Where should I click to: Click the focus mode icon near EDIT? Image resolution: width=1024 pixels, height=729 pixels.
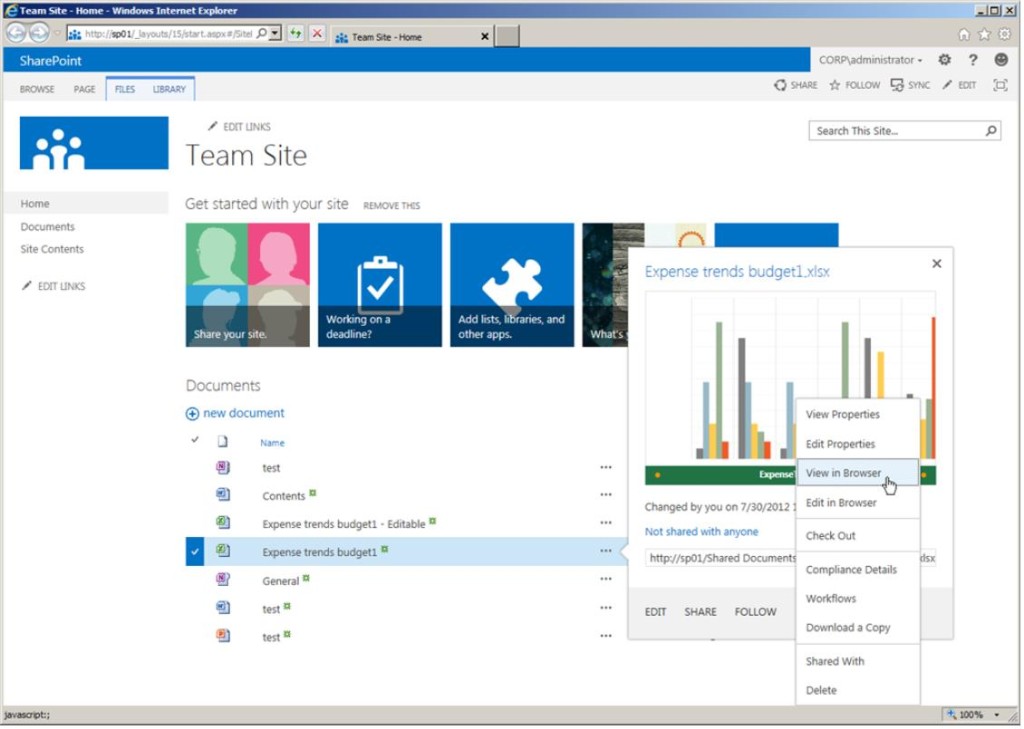[1000, 85]
